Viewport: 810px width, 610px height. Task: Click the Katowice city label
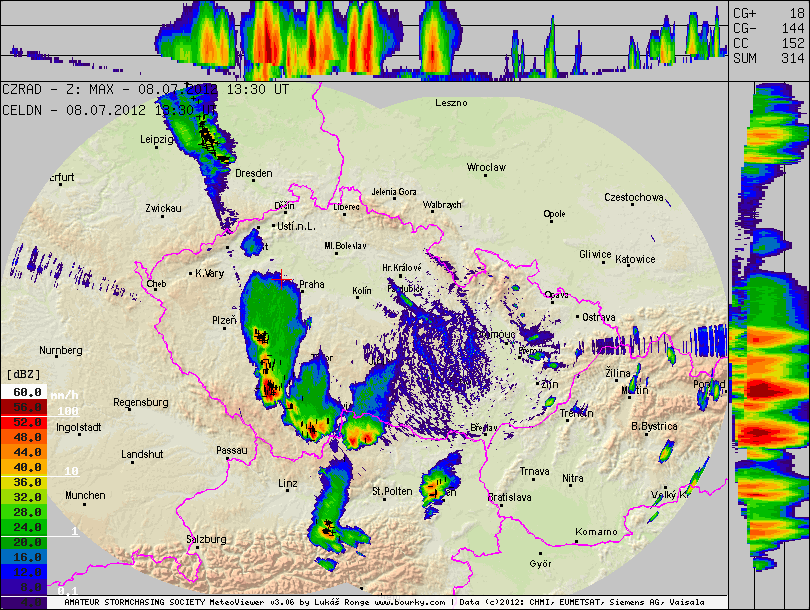[x=635, y=259]
